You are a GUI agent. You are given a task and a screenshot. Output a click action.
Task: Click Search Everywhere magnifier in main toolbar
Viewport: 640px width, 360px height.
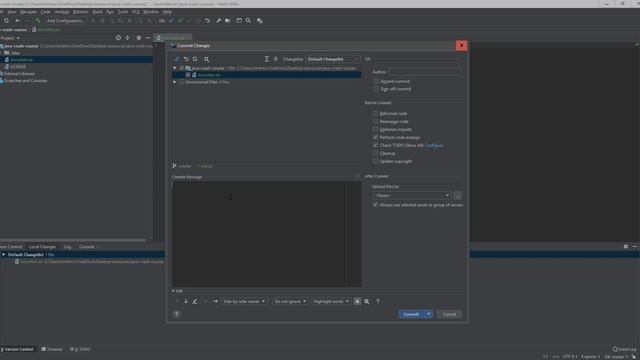pyautogui.click(x=248, y=20)
